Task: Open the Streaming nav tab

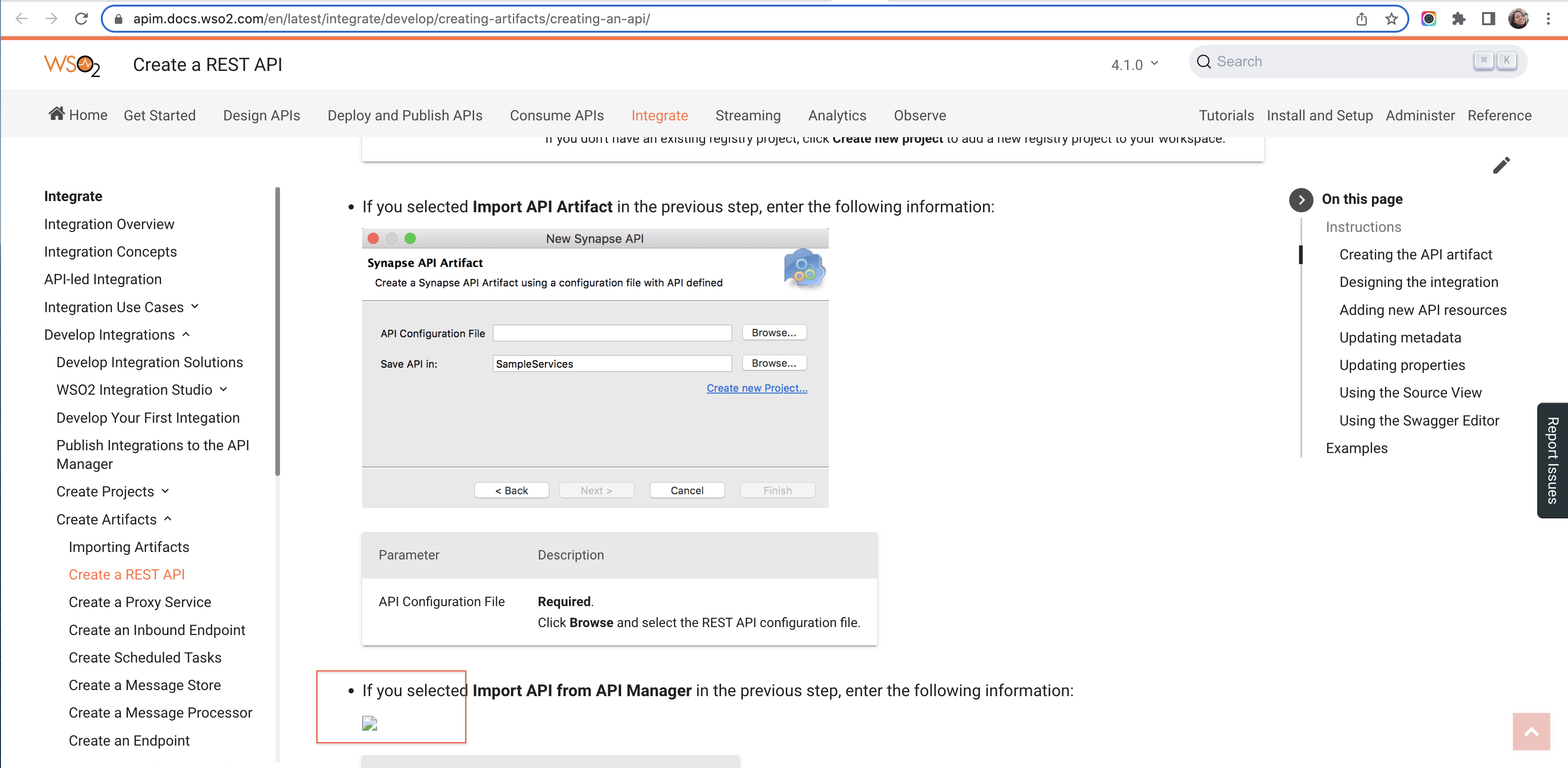Action: pos(748,115)
